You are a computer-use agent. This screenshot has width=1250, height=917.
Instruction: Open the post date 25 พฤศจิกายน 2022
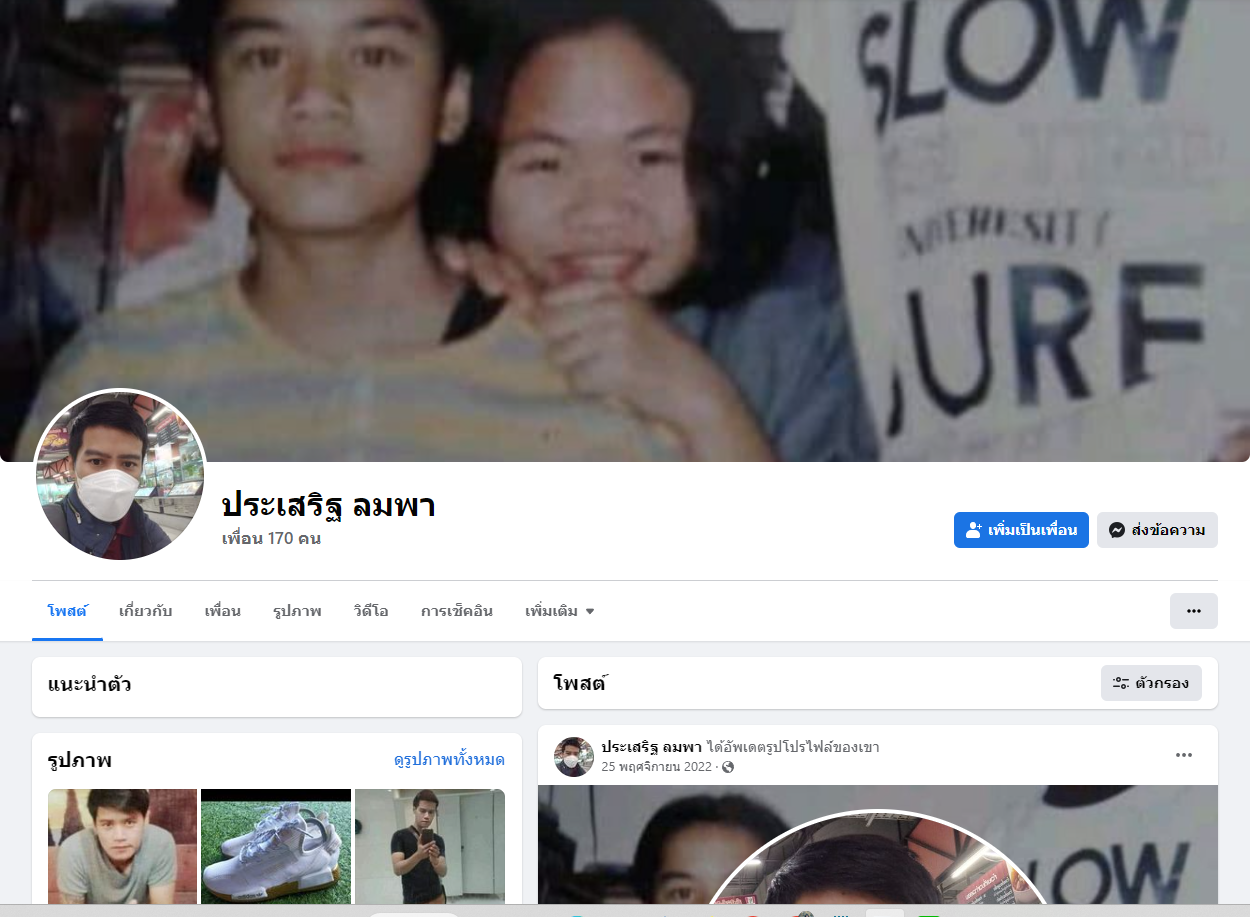point(656,767)
